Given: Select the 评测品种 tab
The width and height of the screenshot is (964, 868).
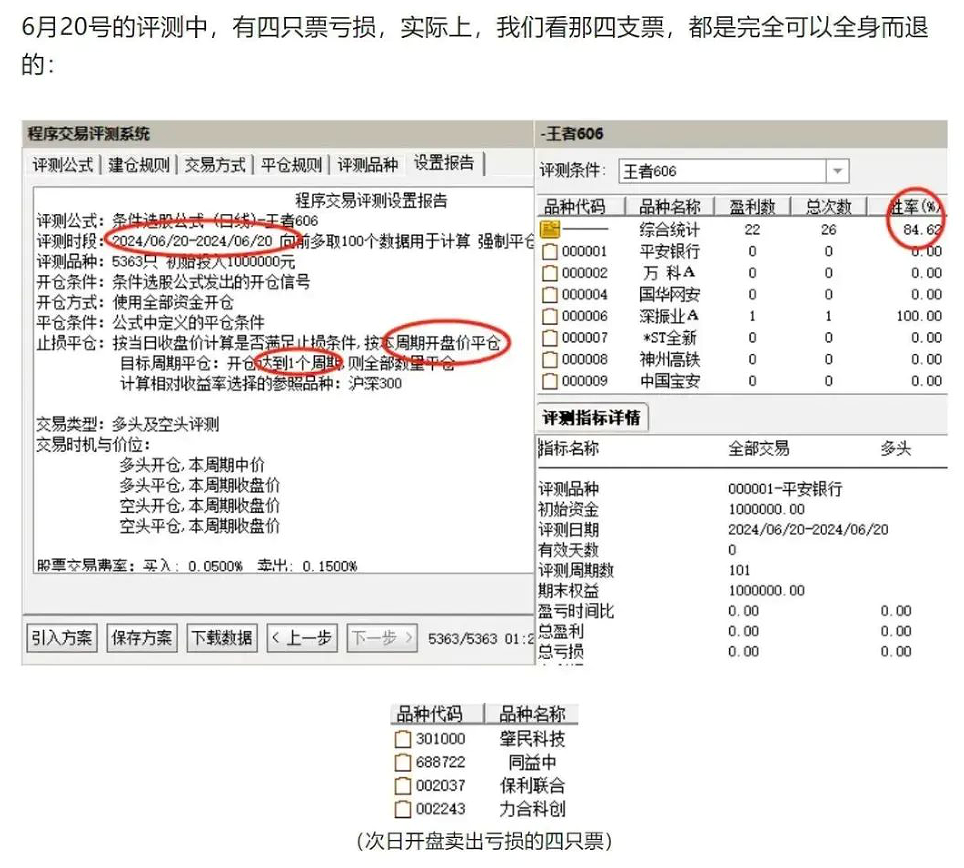Looking at the screenshot, I should pos(367,165).
